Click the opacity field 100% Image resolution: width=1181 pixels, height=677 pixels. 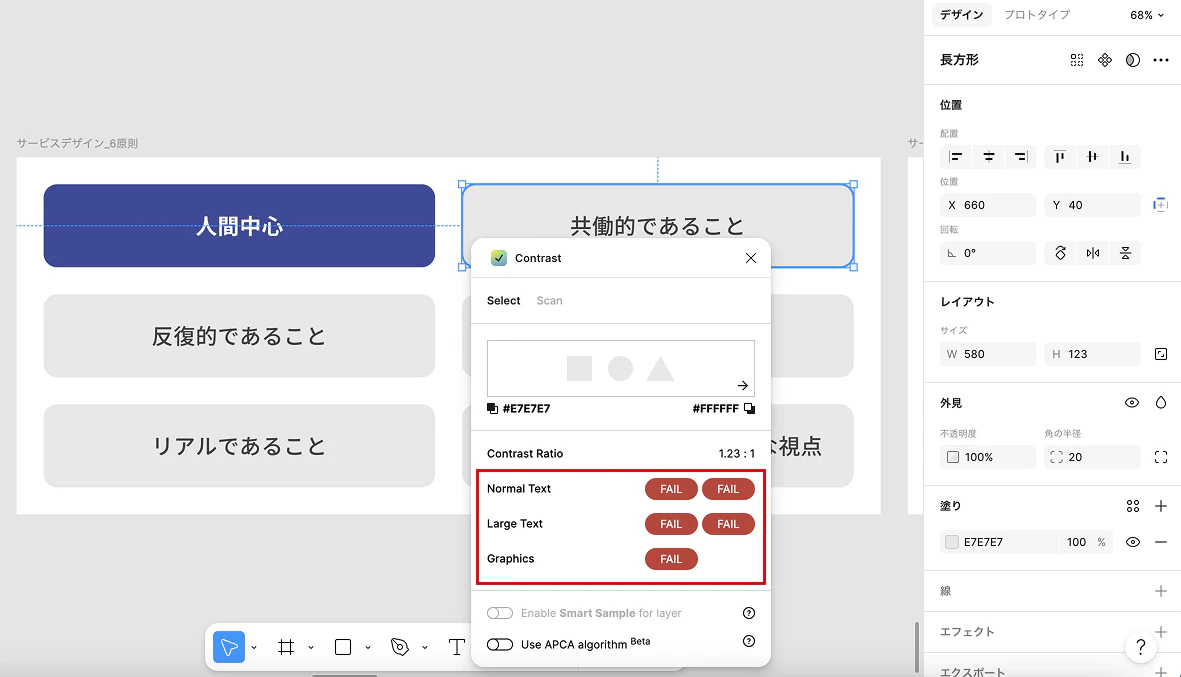[x=988, y=457]
